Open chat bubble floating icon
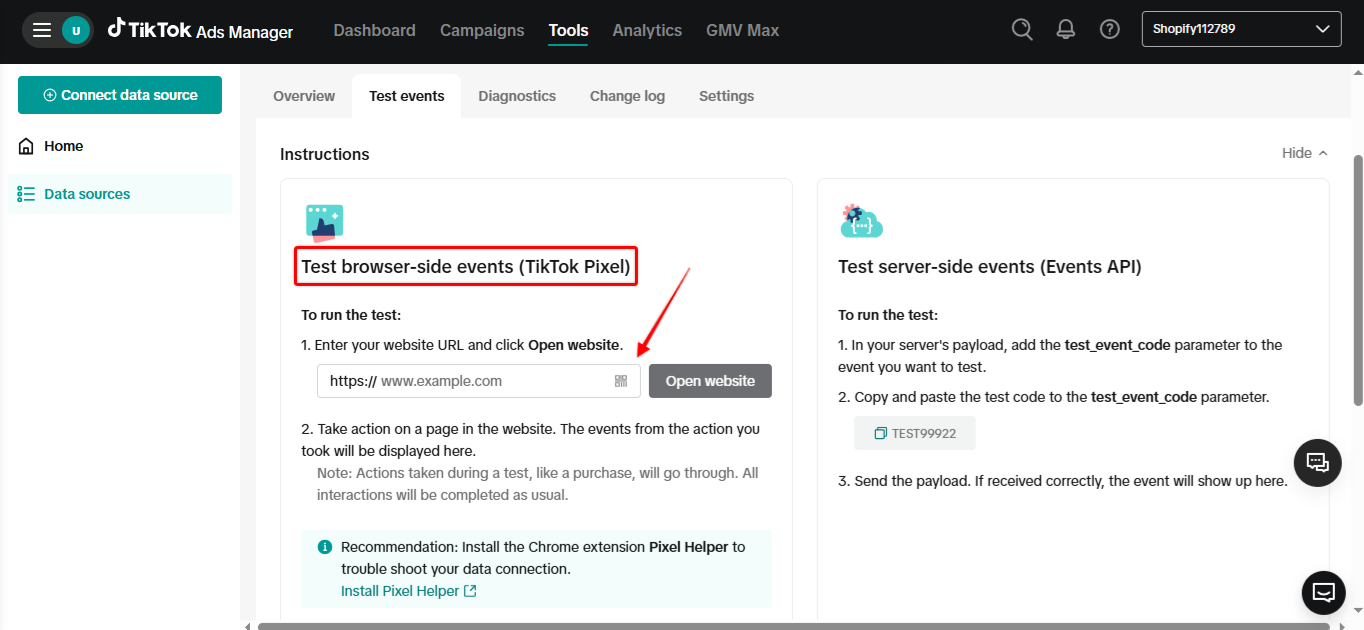 point(1318,462)
